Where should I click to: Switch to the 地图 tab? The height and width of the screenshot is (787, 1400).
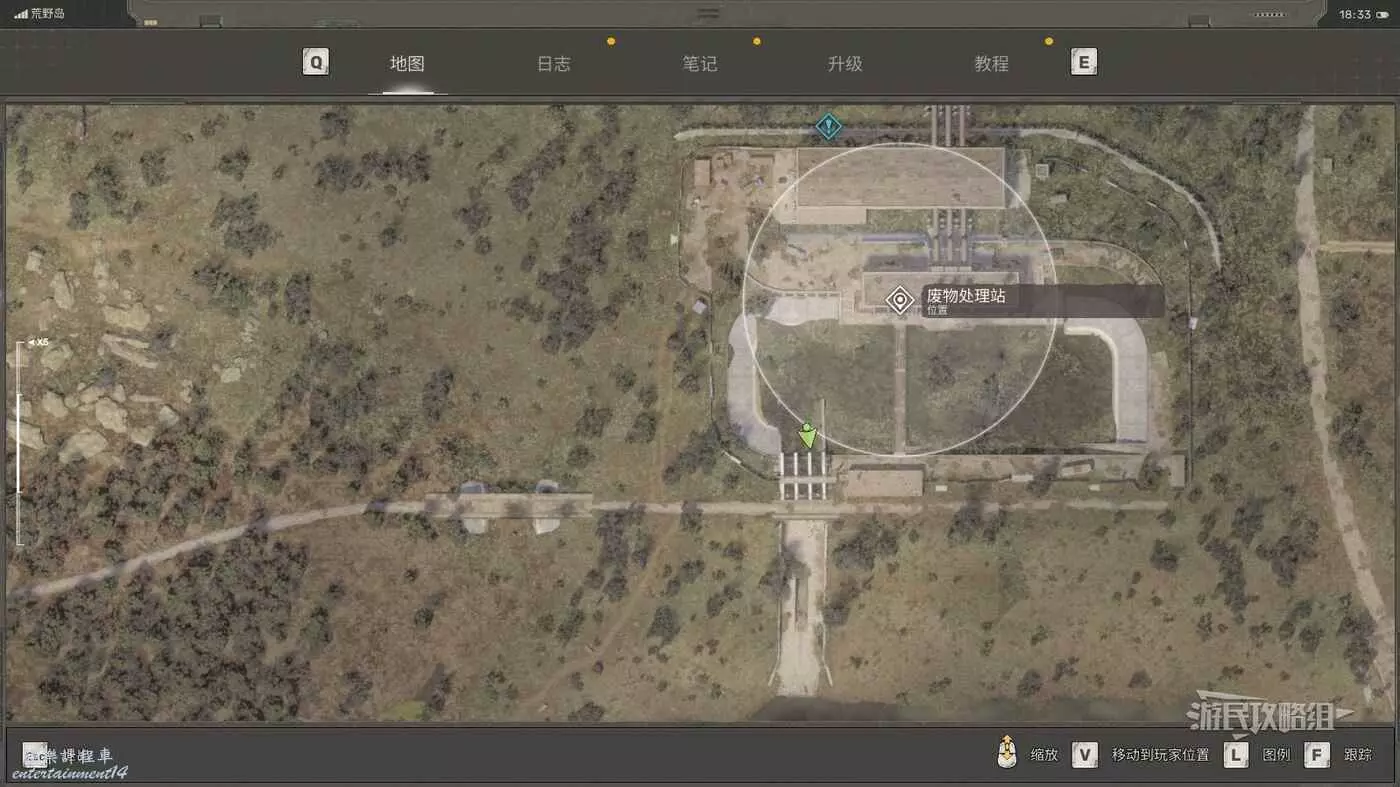[x=407, y=64]
